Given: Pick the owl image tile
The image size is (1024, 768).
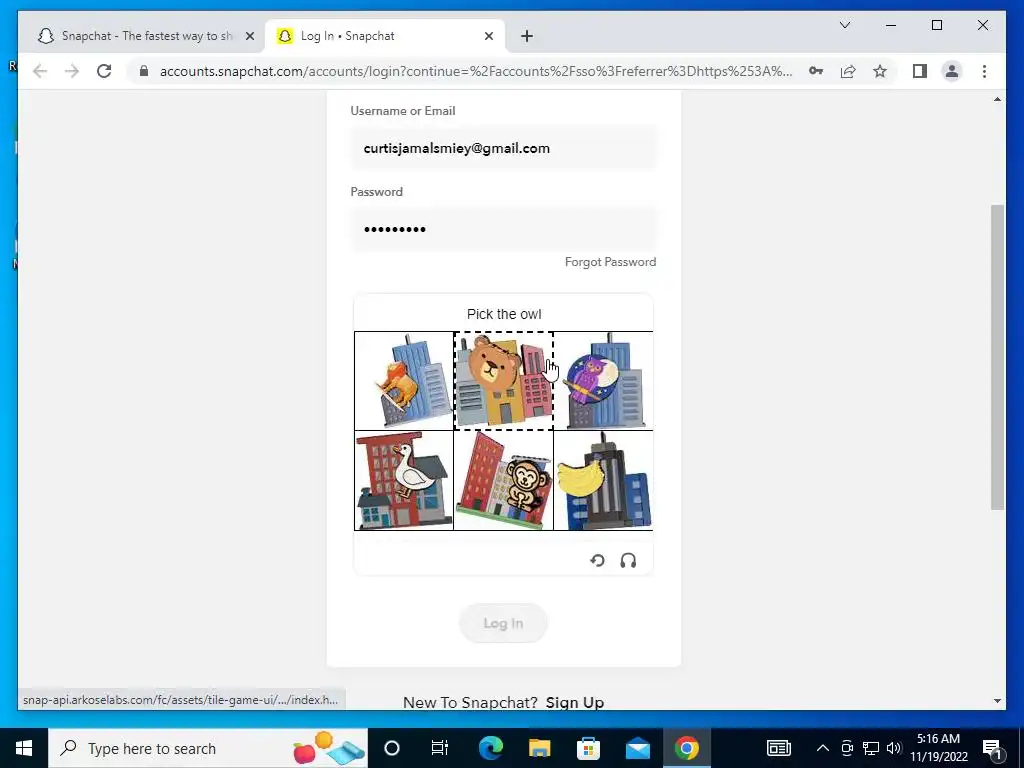Looking at the screenshot, I should pos(603,381).
